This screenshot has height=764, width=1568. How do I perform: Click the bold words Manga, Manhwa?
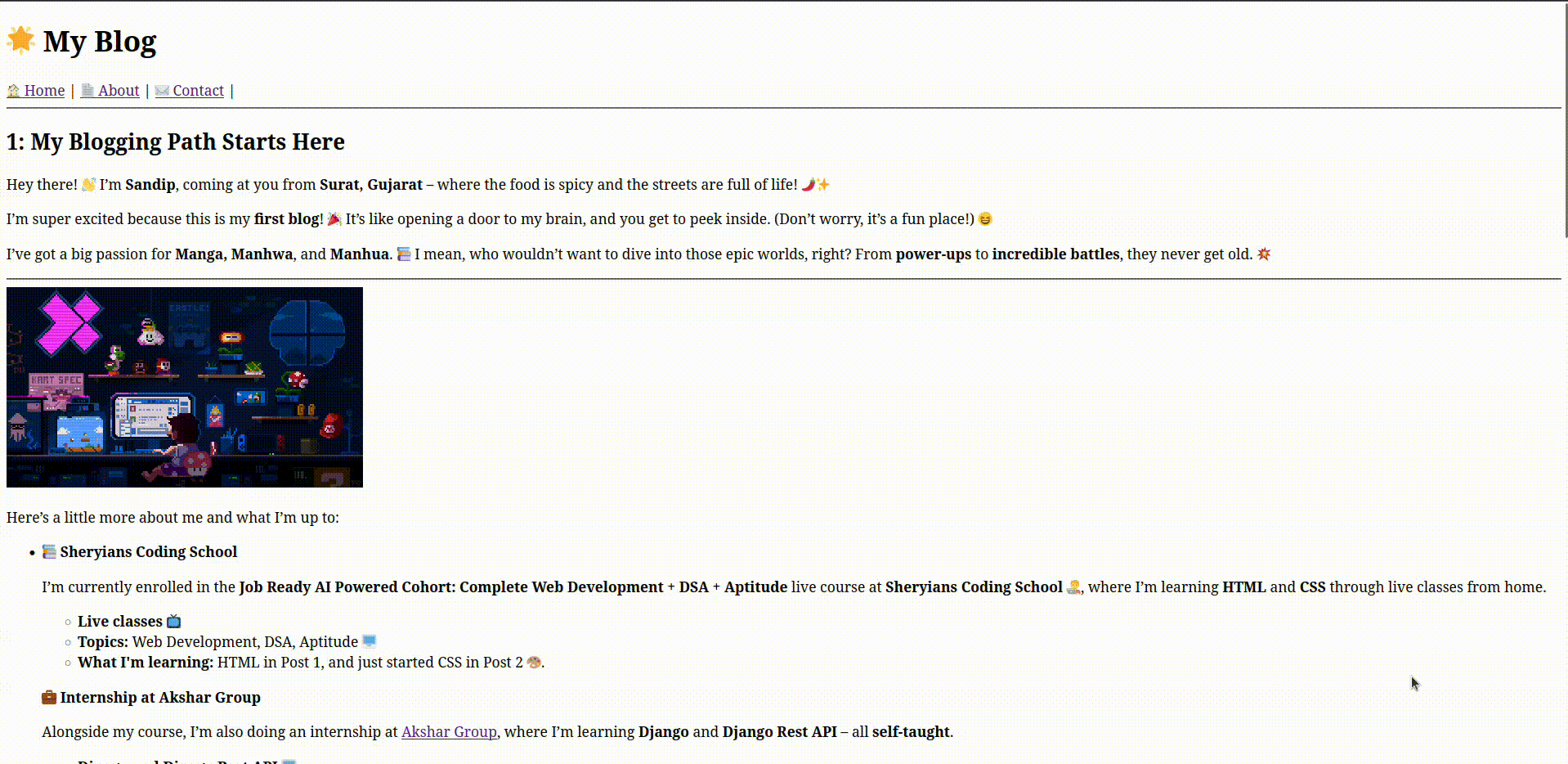[x=234, y=254]
